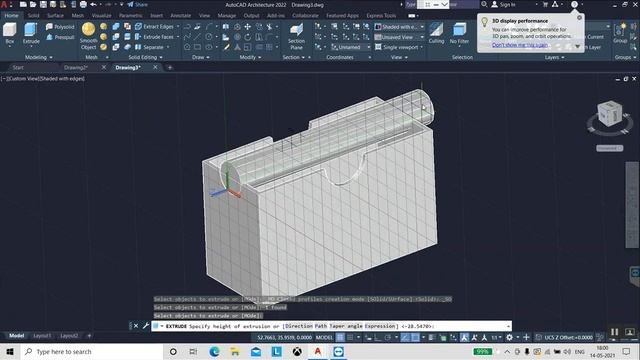The width and height of the screenshot is (640, 360).
Task: Open the Annotate ribbon tab
Action: [180, 16]
